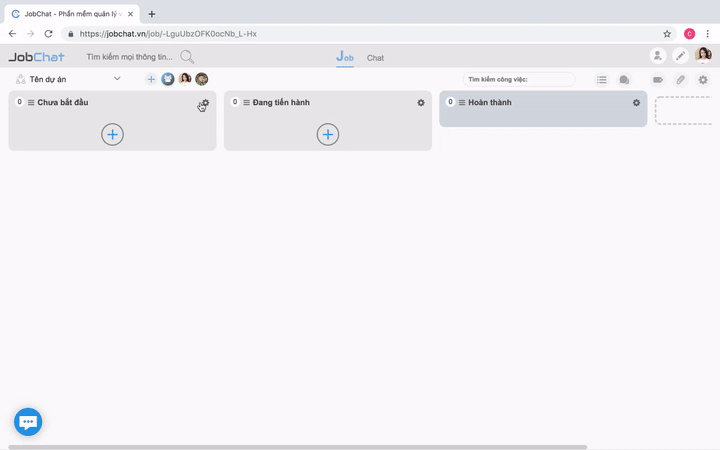
Task: Click the blue plus to add project member
Action: click(x=151, y=79)
